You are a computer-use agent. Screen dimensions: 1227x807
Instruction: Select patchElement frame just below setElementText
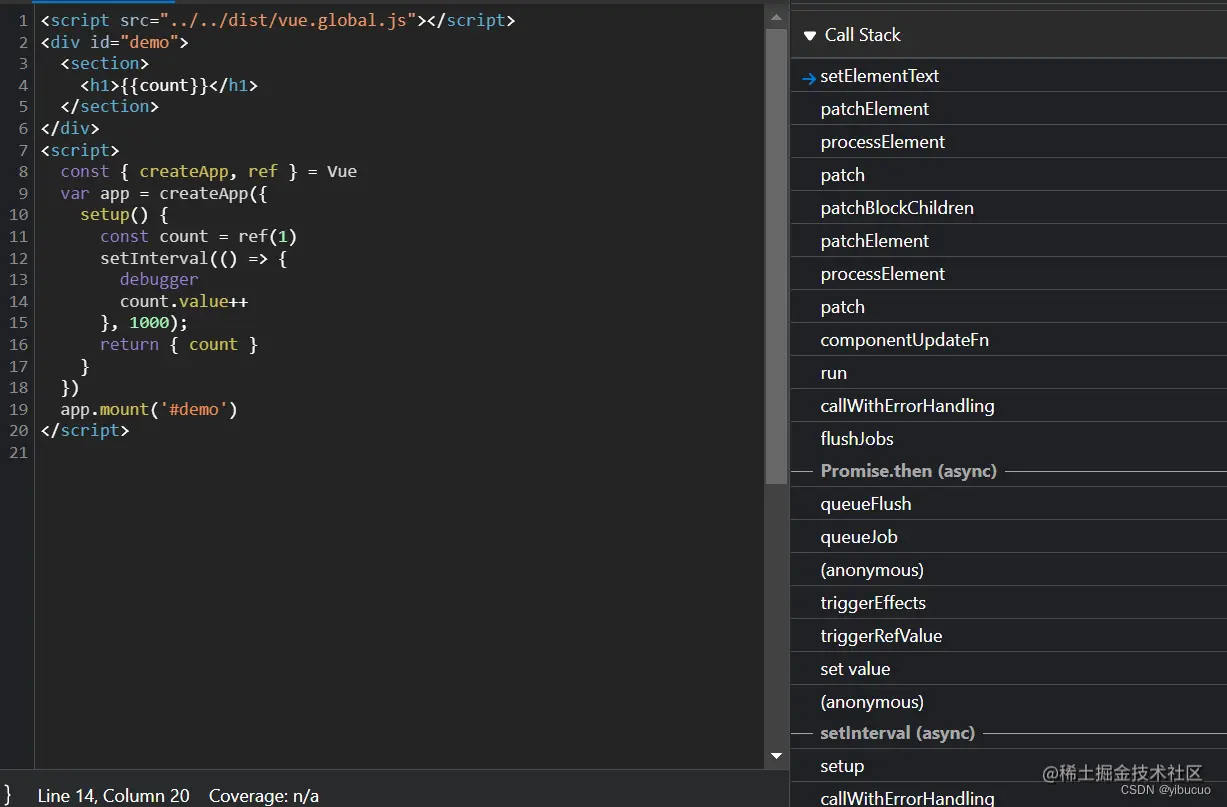[1009, 109]
